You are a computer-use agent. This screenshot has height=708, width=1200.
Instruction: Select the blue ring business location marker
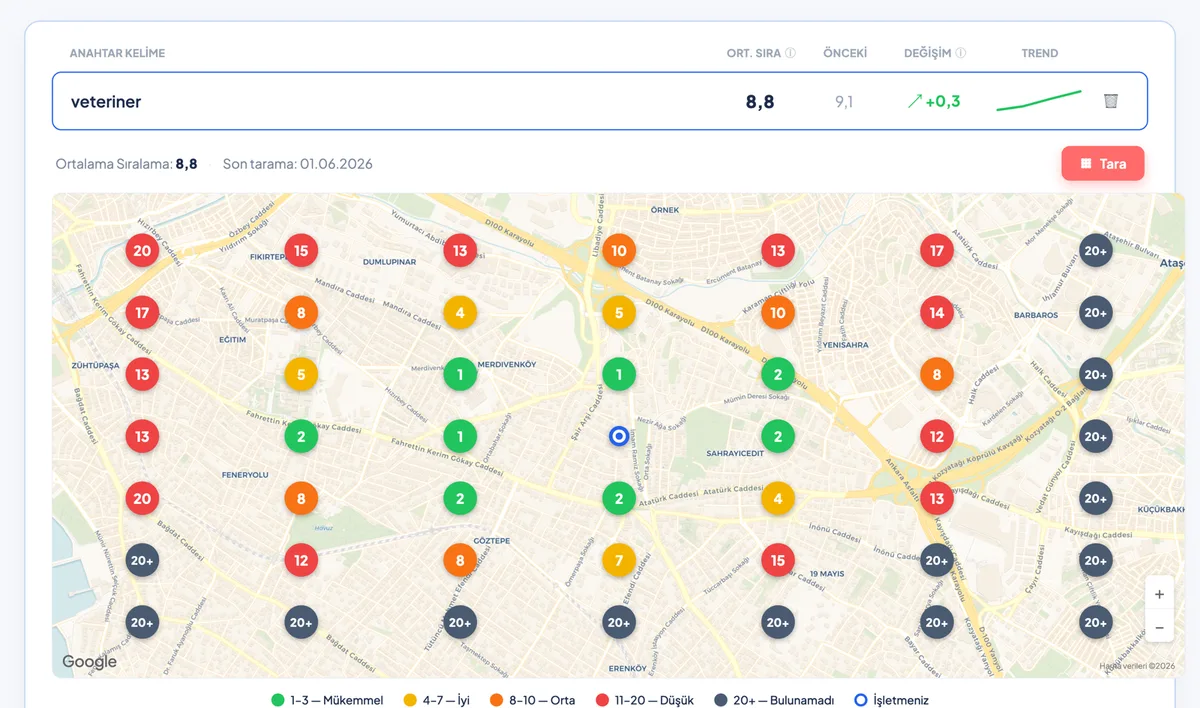(x=619, y=436)
